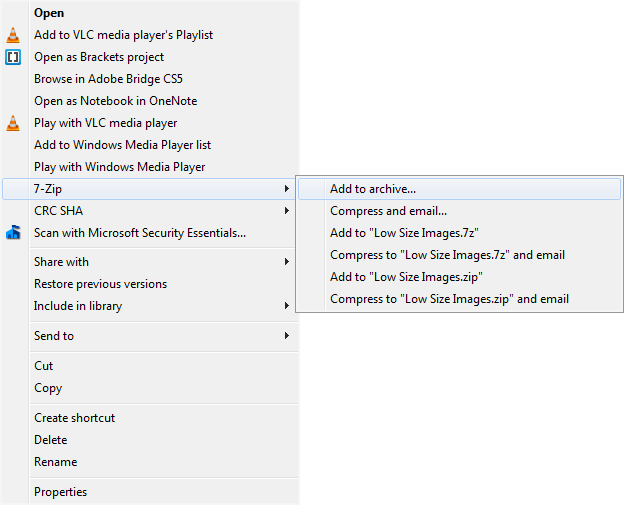The image size is (624, 519).
Task: Select Browse in Adobe Bridge CS5
Action: 150,79
